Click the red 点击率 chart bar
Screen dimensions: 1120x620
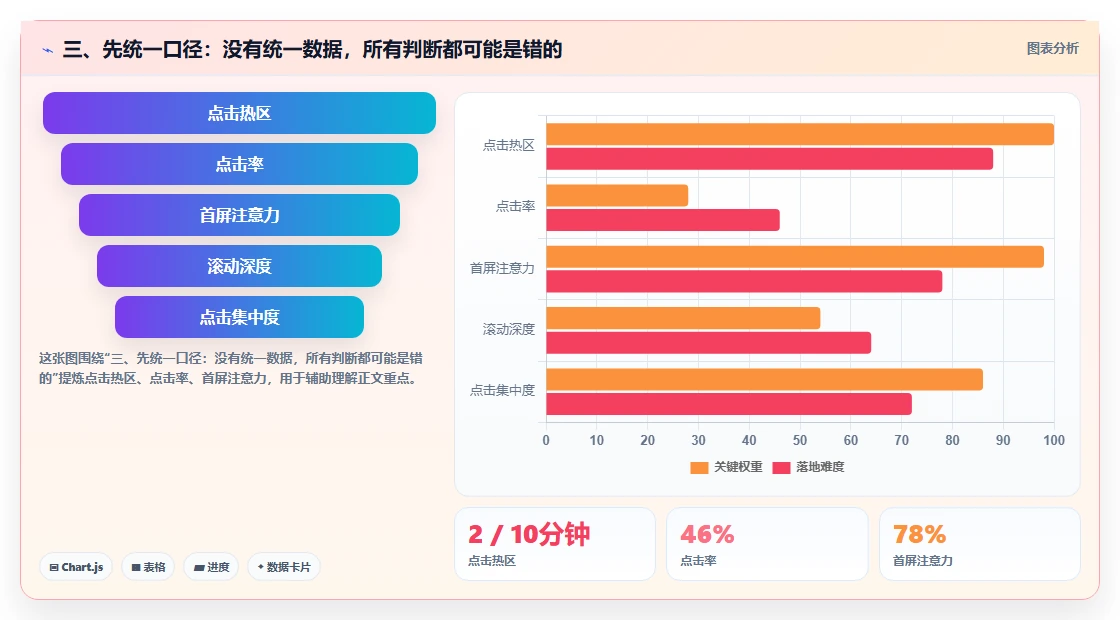(x=663, y=220)
